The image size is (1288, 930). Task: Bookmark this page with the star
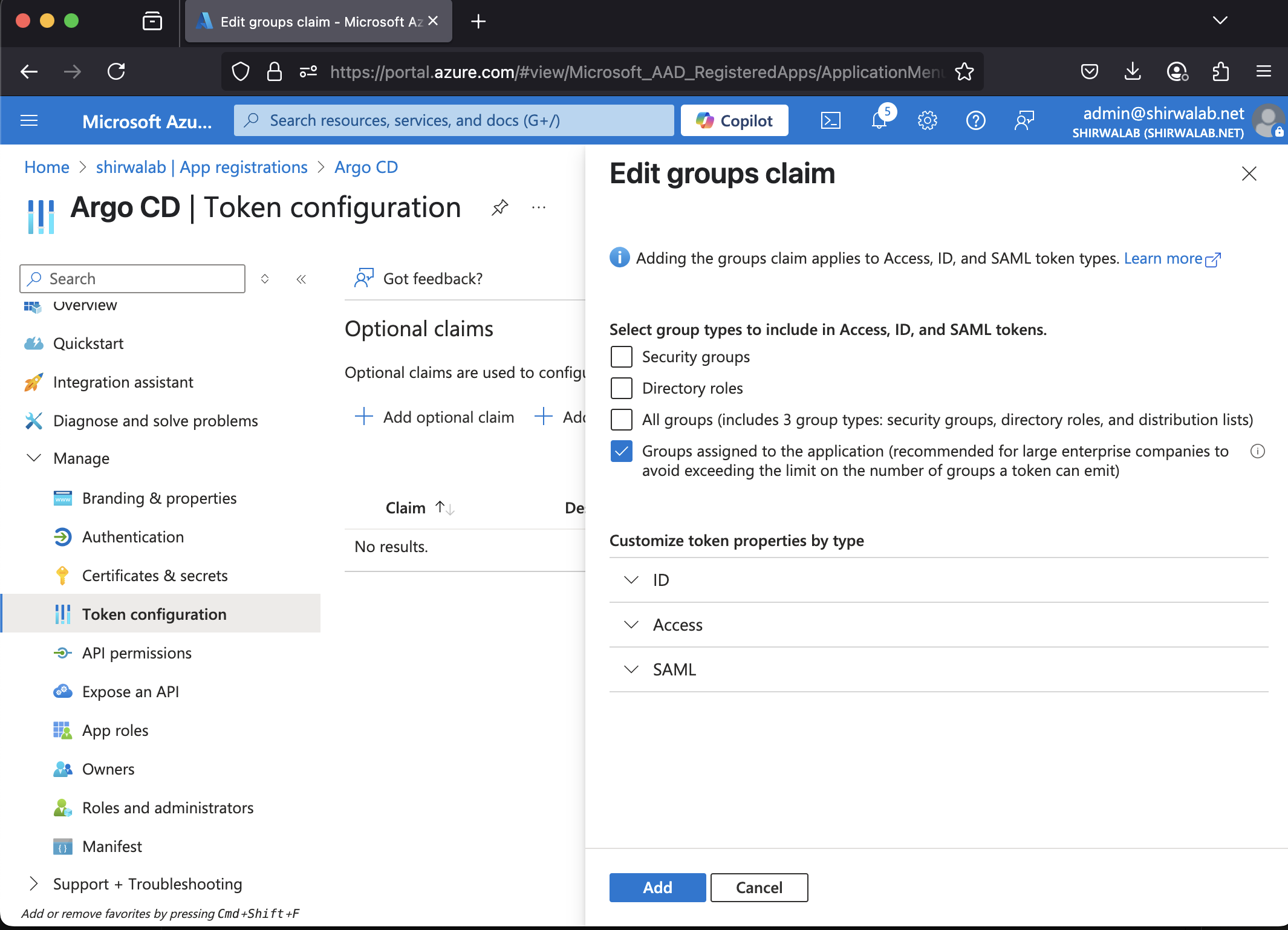point(964,71)
